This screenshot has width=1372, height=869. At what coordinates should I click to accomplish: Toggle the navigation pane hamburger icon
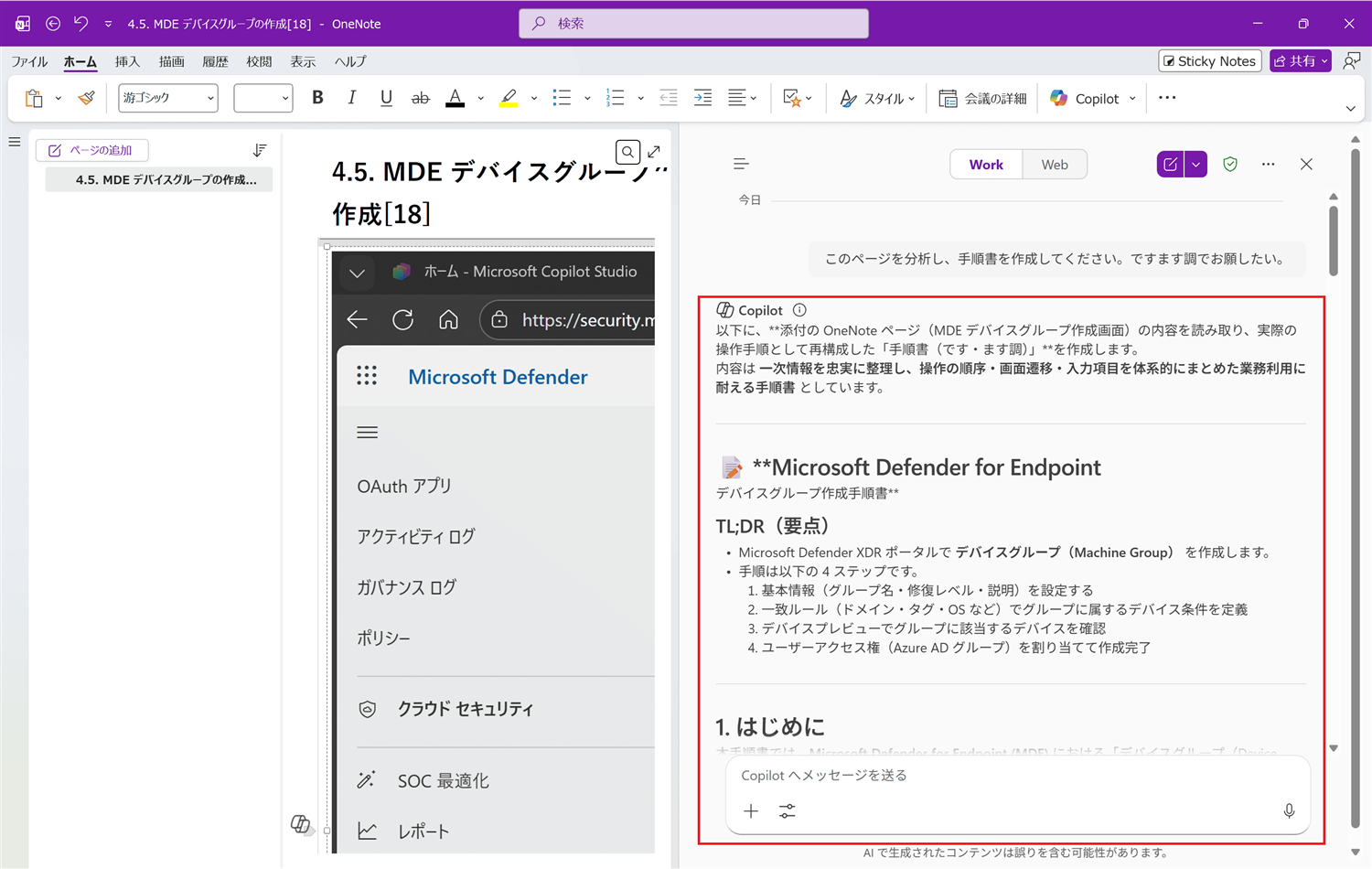tap(15, 142)
